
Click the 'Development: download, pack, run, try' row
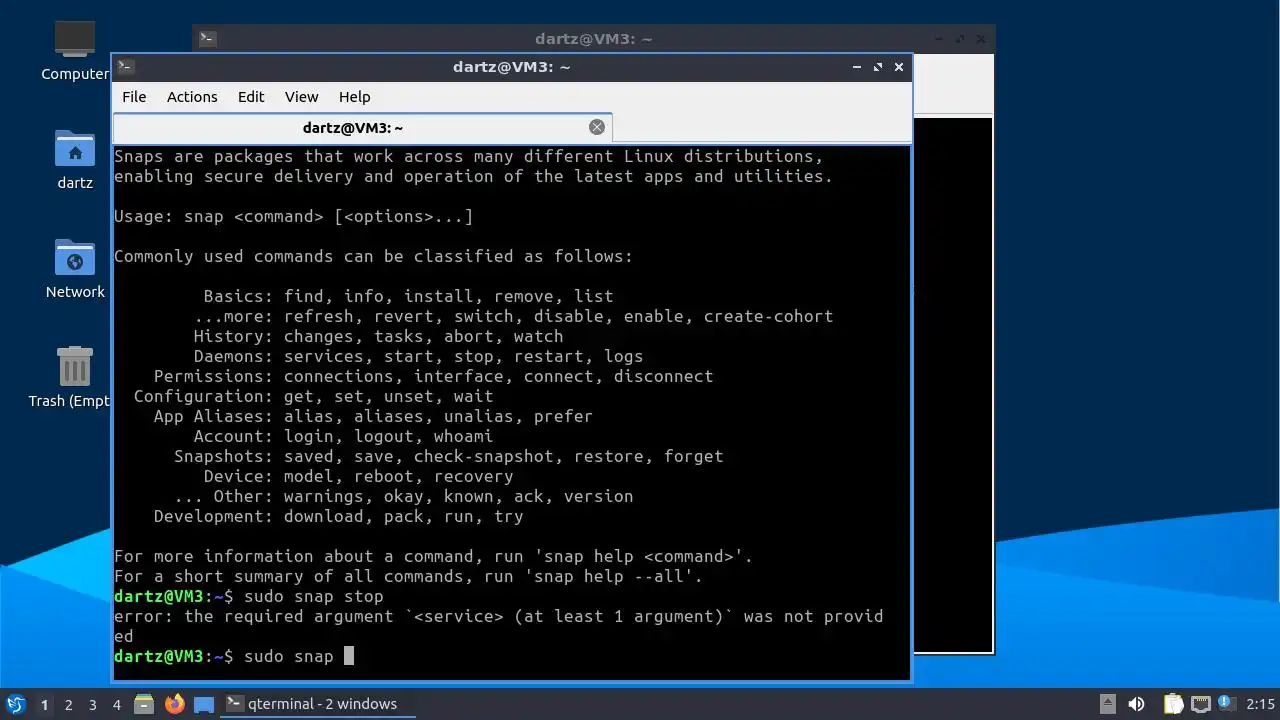point(338,516)
